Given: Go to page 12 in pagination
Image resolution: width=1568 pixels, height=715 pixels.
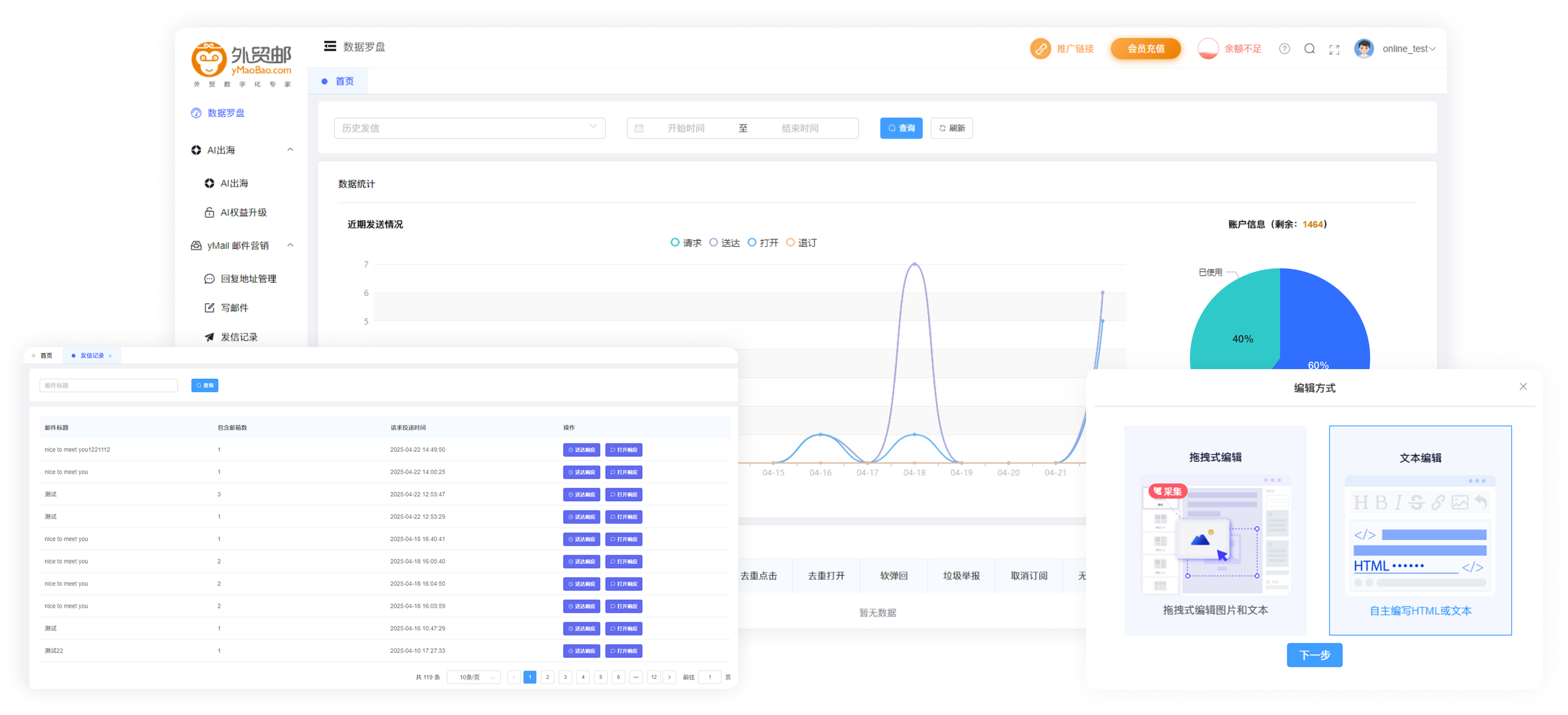Looking at the screenshot, I should (x=654, y=677).
